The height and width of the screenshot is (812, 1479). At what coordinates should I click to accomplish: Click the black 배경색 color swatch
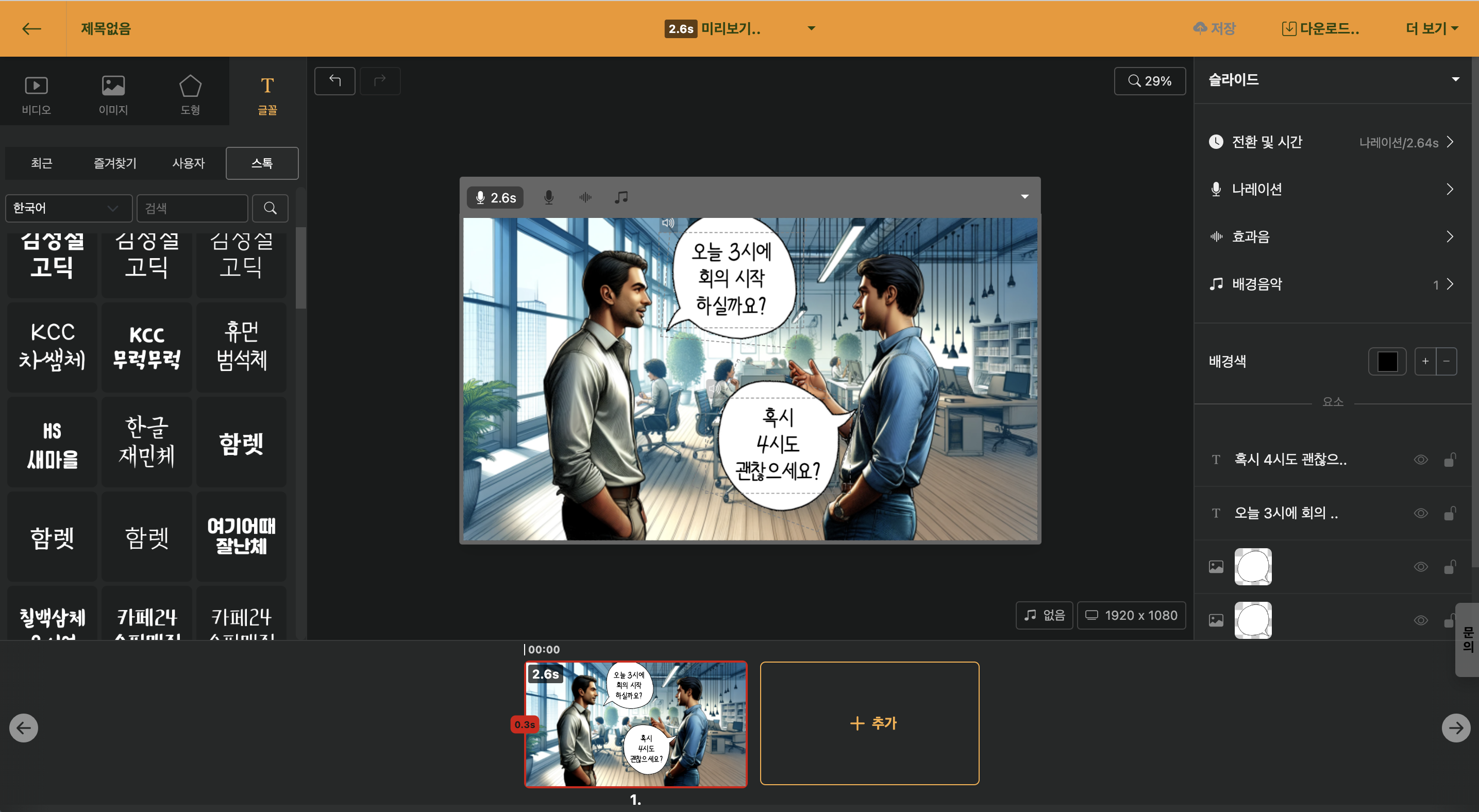(x=1387, y=362)
